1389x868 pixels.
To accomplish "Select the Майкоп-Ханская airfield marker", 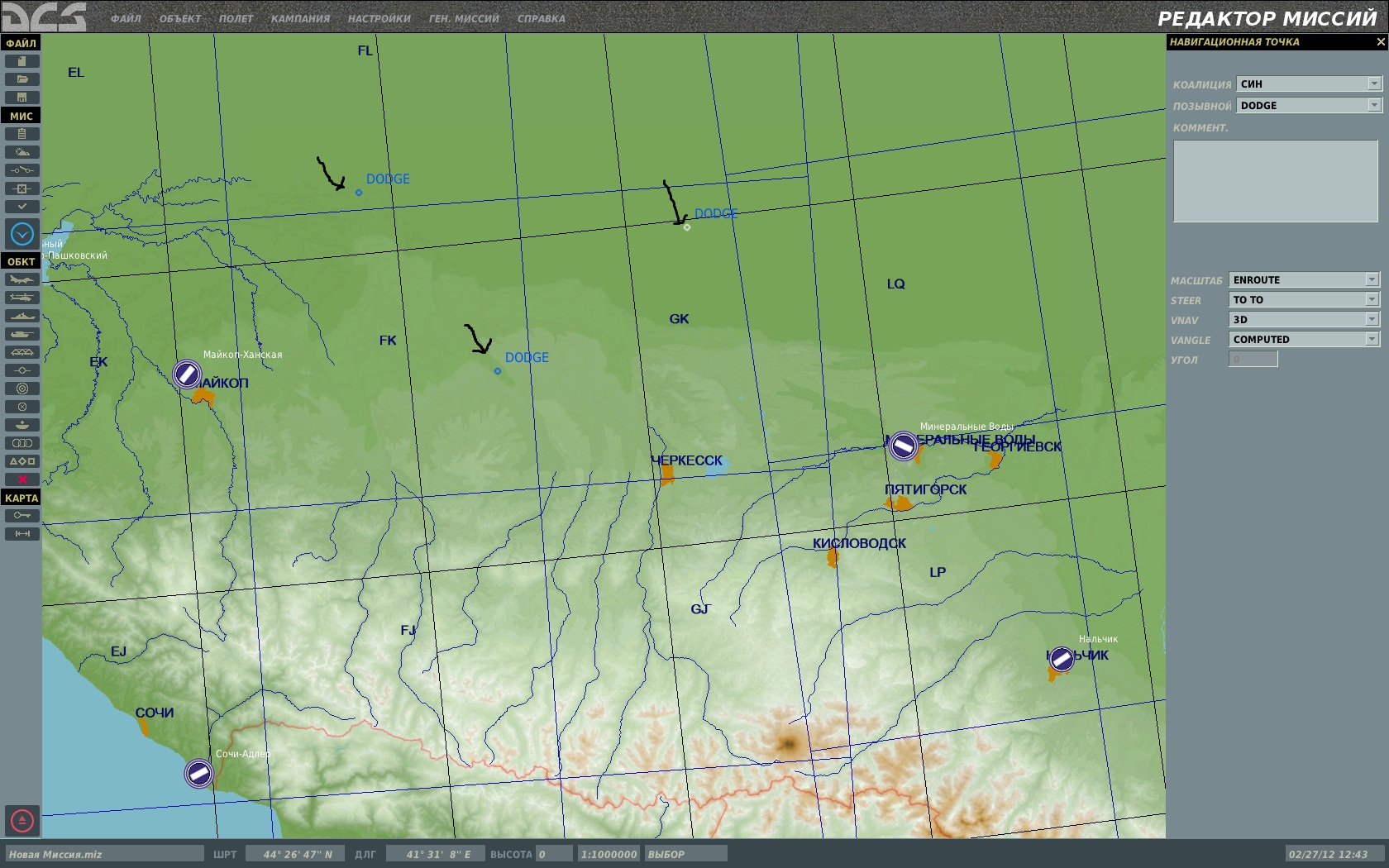I will (x=187, y=374).
